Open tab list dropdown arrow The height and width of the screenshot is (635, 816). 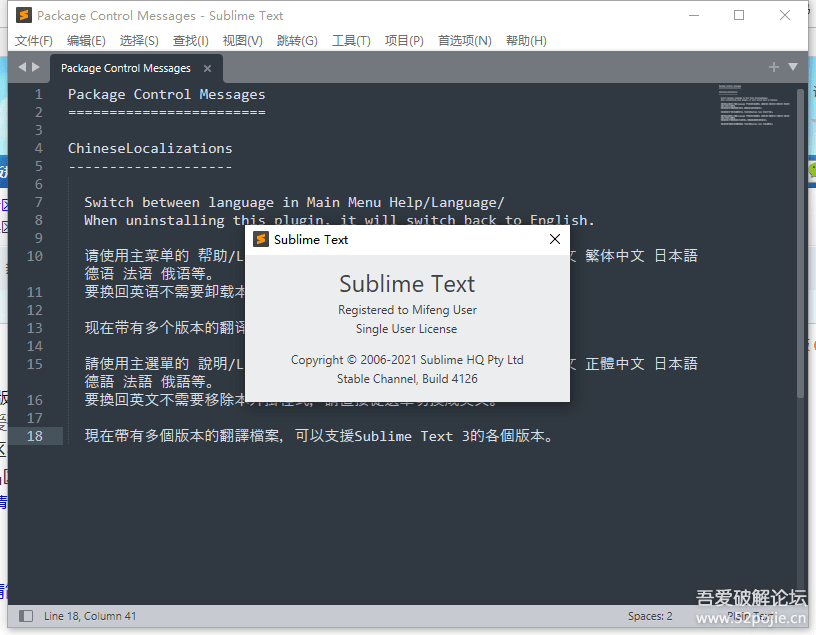(793, 67)
